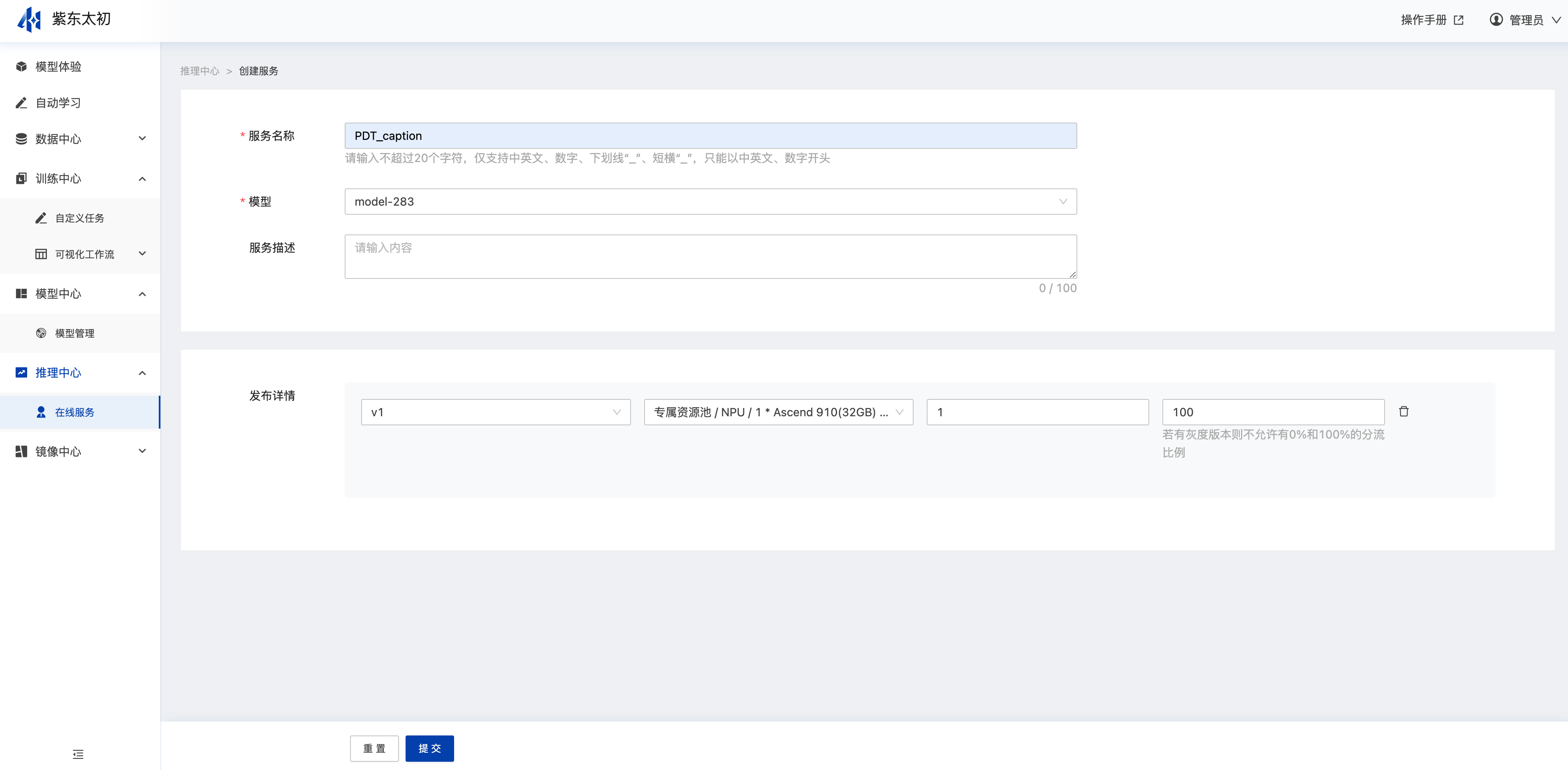This screenshot has height=770, width=1568.
Task: Collapse the sidebar using the bottom menu icon
Action: coord(78,754)
